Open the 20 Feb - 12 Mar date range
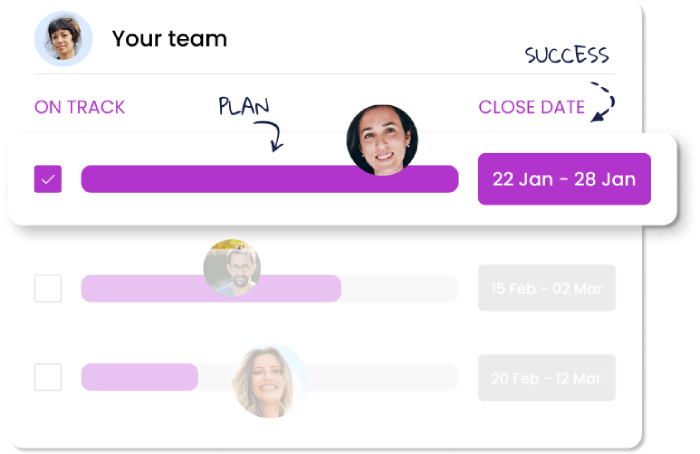The height and width of the screenshot is (454, 700). tap(547, 378)
